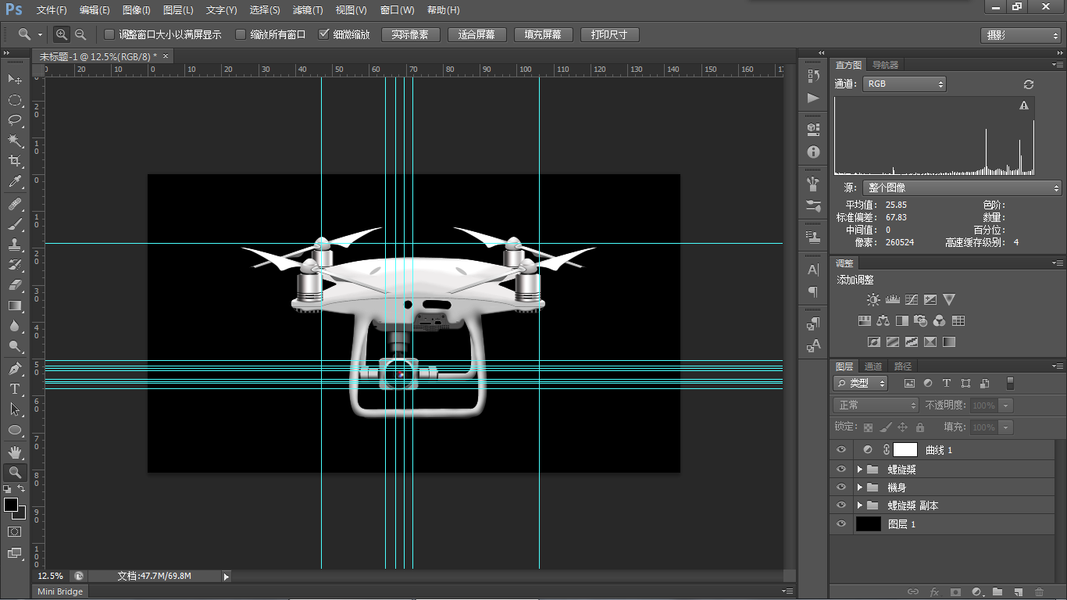Toggle the layer filter switch
Viewport: 1067px width, 600px height.
pos(1011,383)
